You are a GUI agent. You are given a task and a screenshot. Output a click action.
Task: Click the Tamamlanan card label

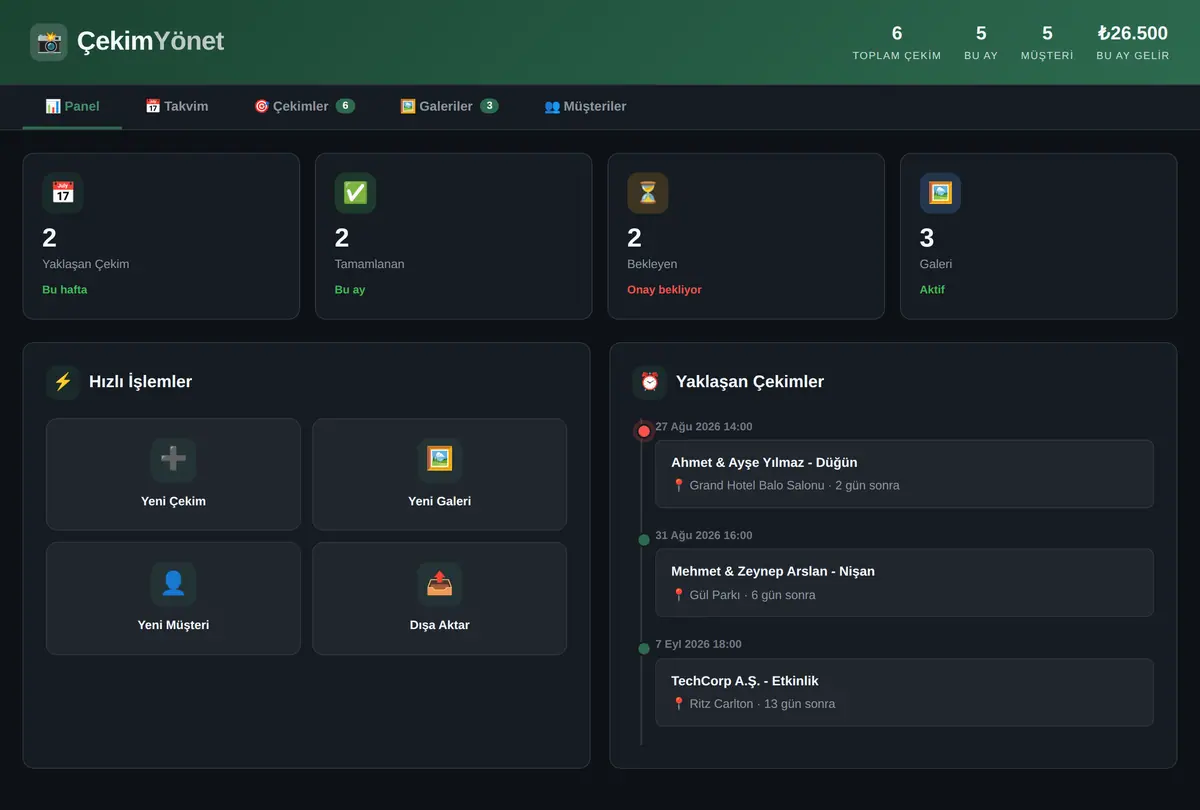pyautogui.click(x=369, y=265)
